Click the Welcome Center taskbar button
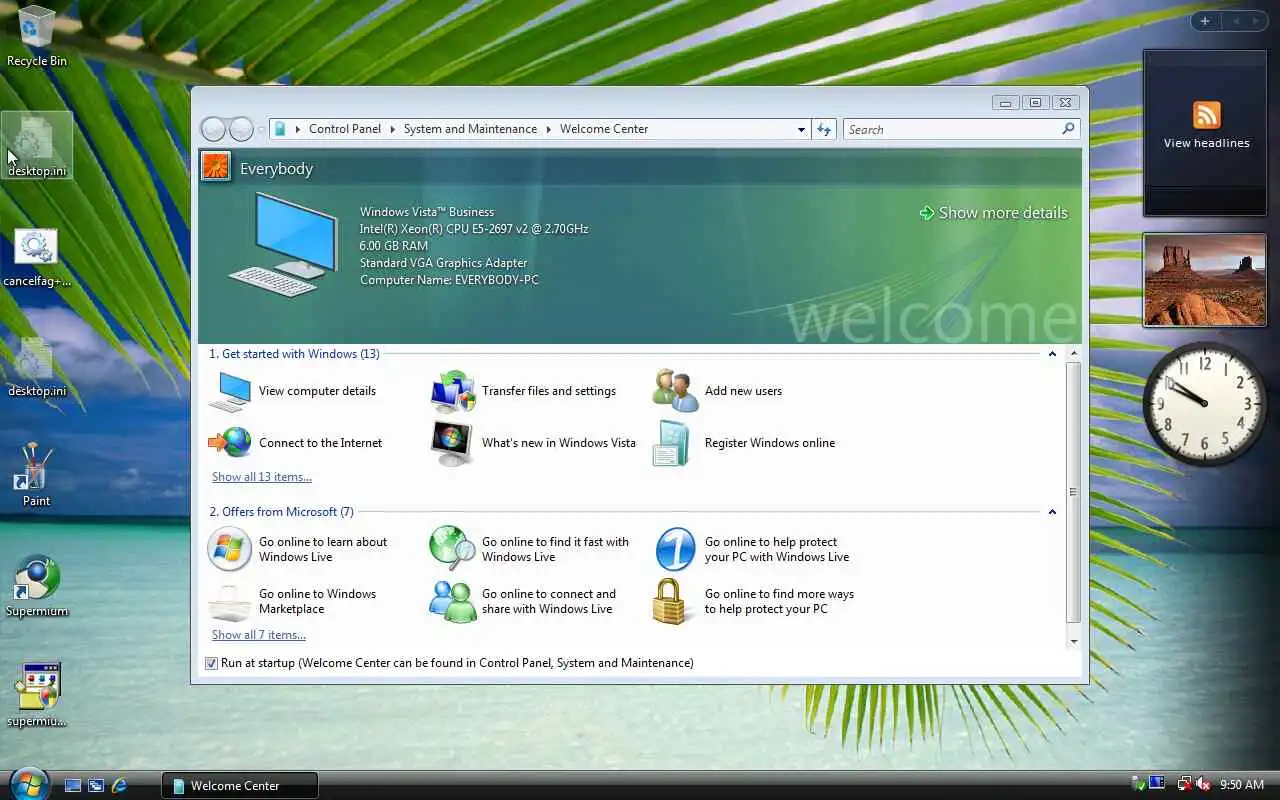Screen dimensions: 1280x800 point(240,786)
